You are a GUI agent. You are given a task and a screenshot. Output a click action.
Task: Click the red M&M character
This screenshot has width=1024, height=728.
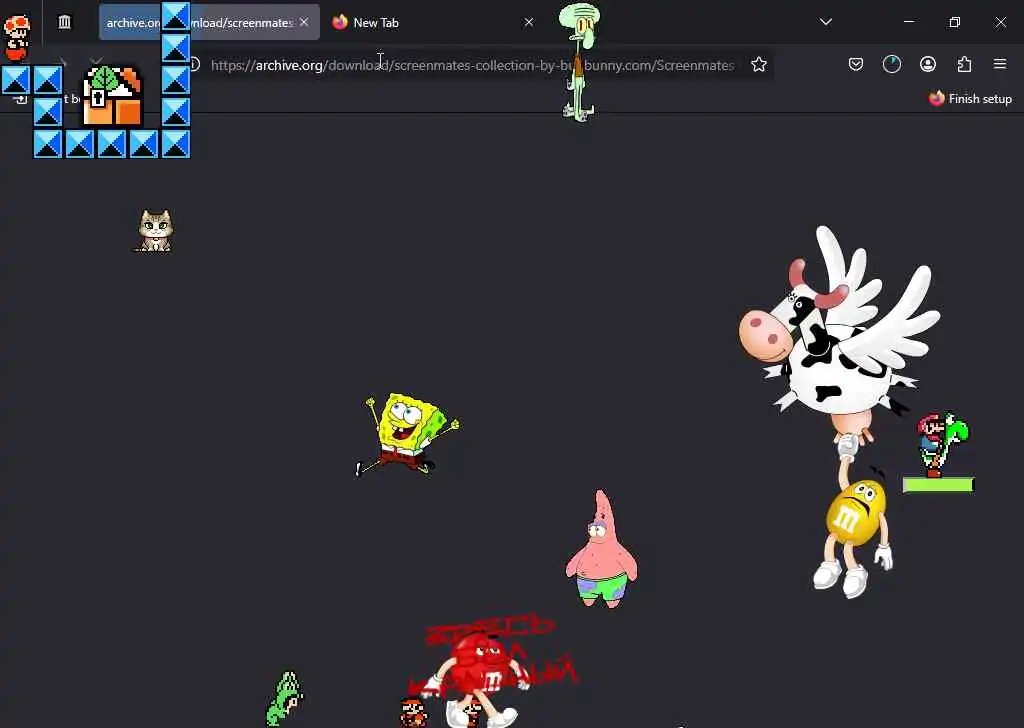coord(482,679)
